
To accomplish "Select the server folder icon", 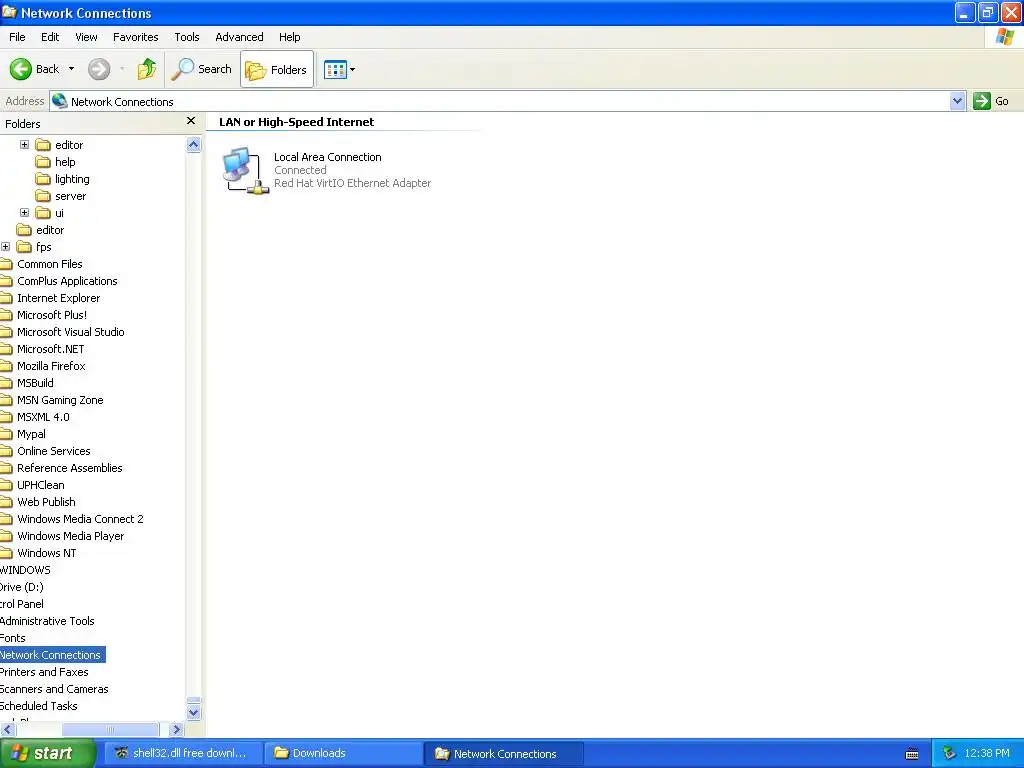I will click(x=43, y=195).
